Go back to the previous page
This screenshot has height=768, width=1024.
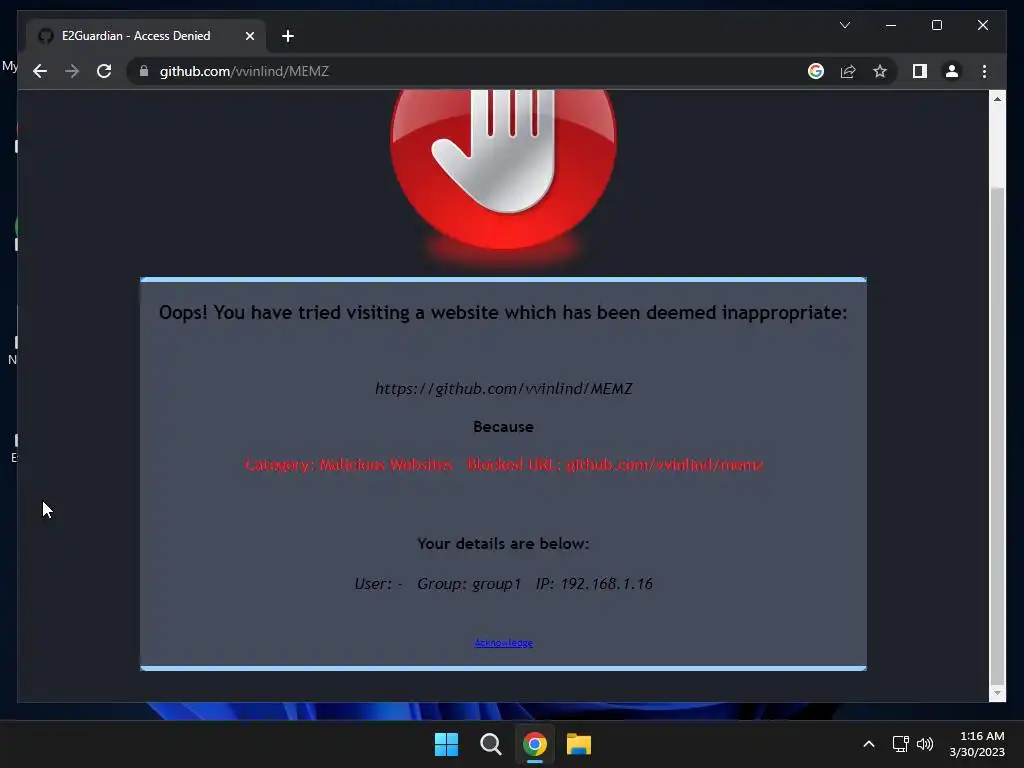click(x=40, y=71)
